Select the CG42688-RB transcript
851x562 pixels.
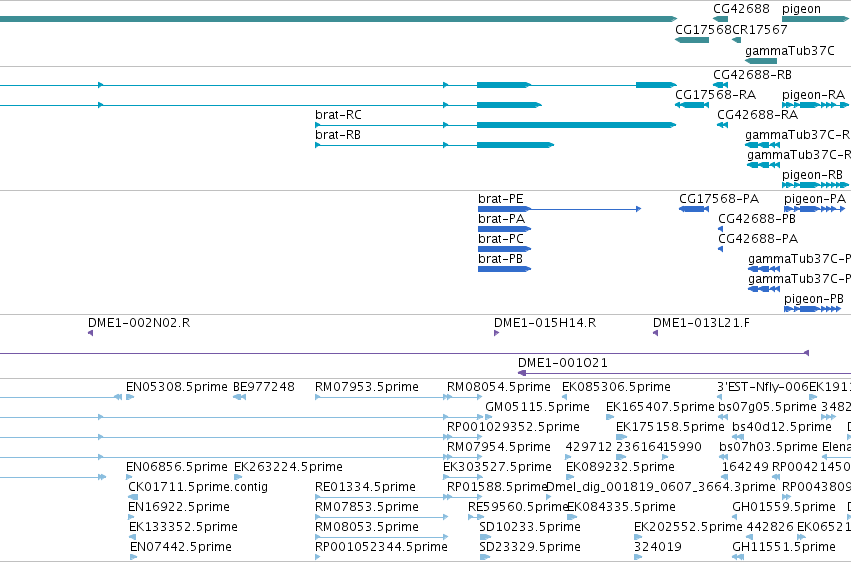[x=720, y=85]
